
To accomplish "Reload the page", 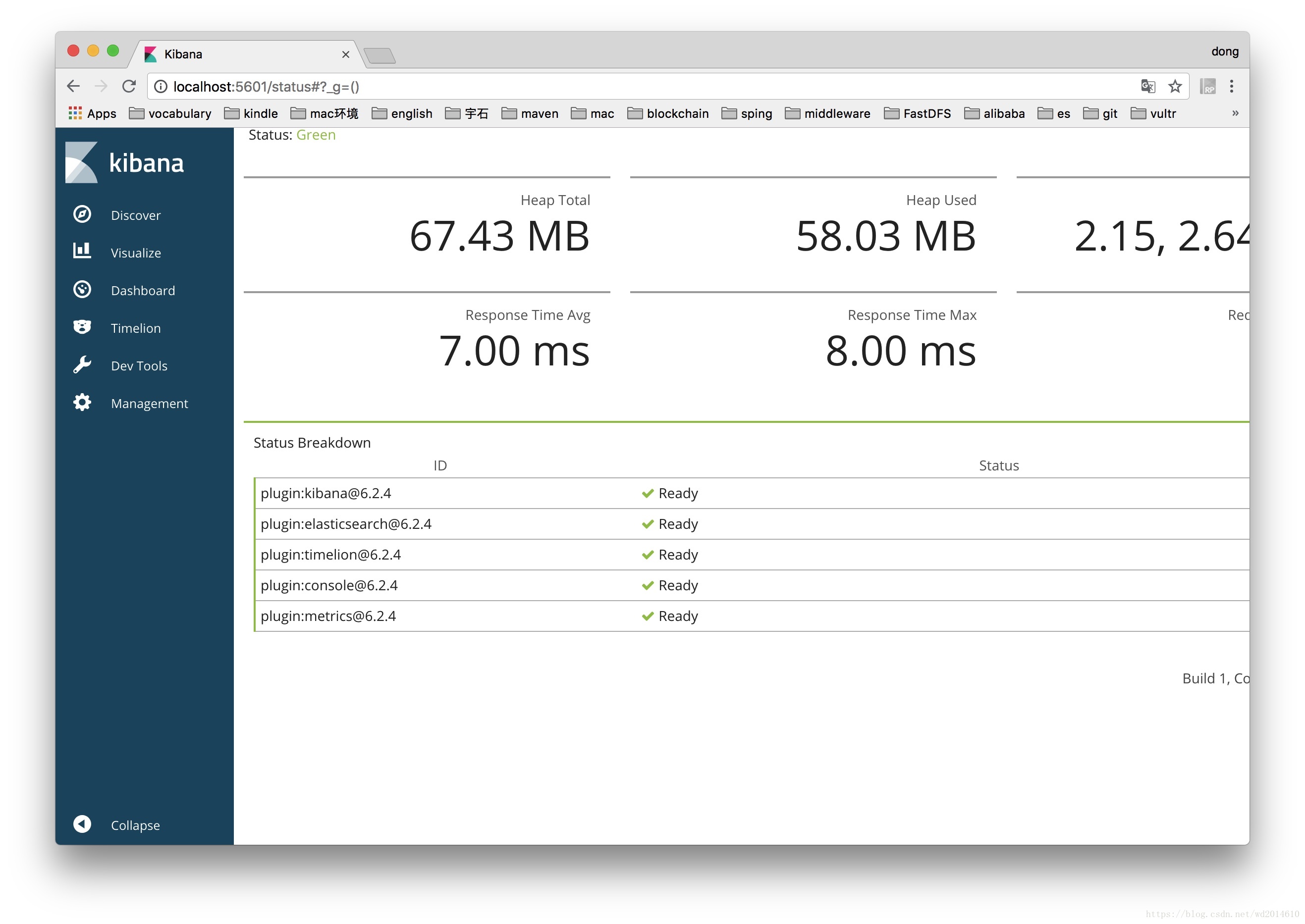I will coord(129,87).
